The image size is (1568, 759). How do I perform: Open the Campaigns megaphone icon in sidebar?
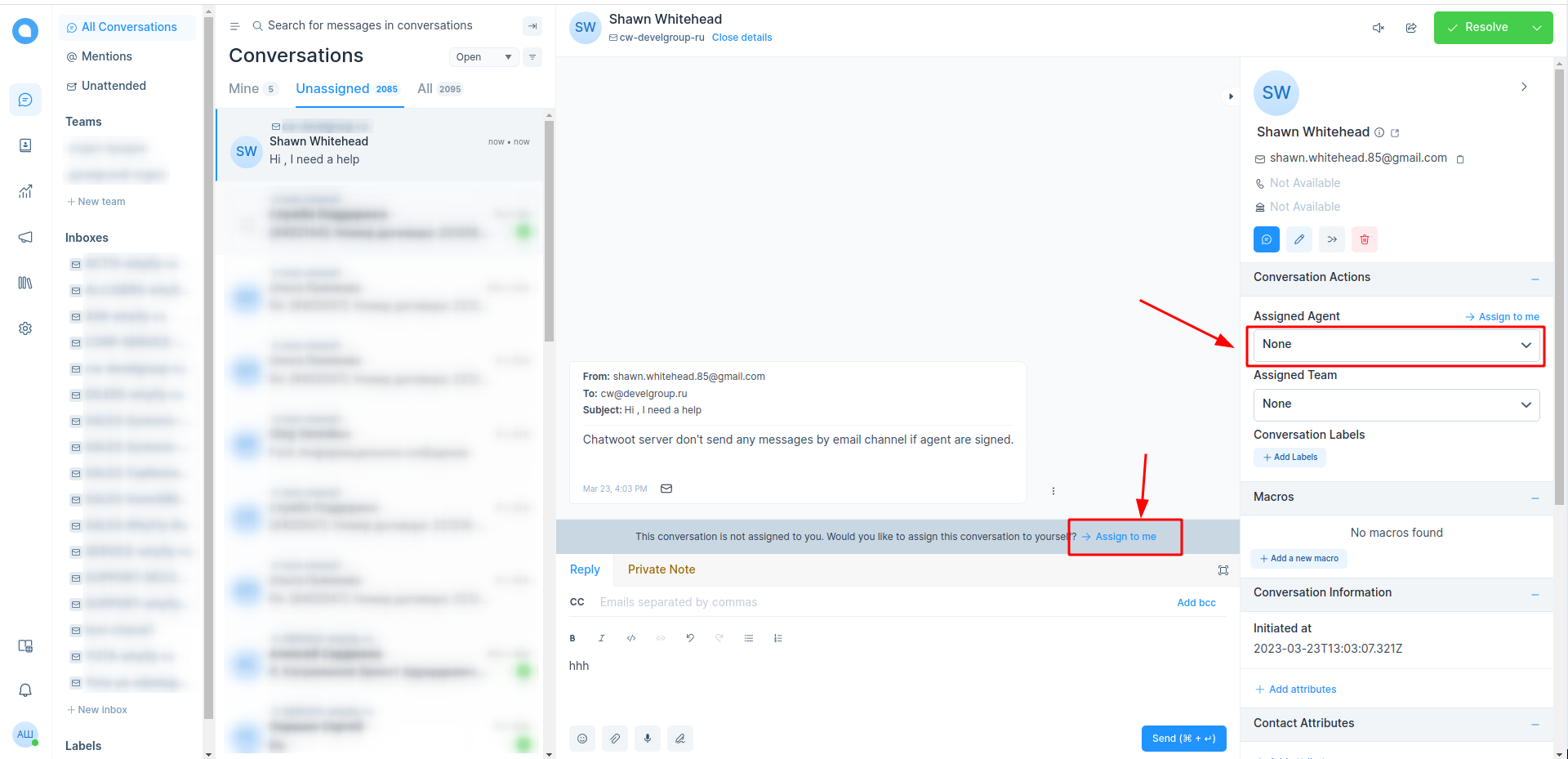tap(25, 237)
